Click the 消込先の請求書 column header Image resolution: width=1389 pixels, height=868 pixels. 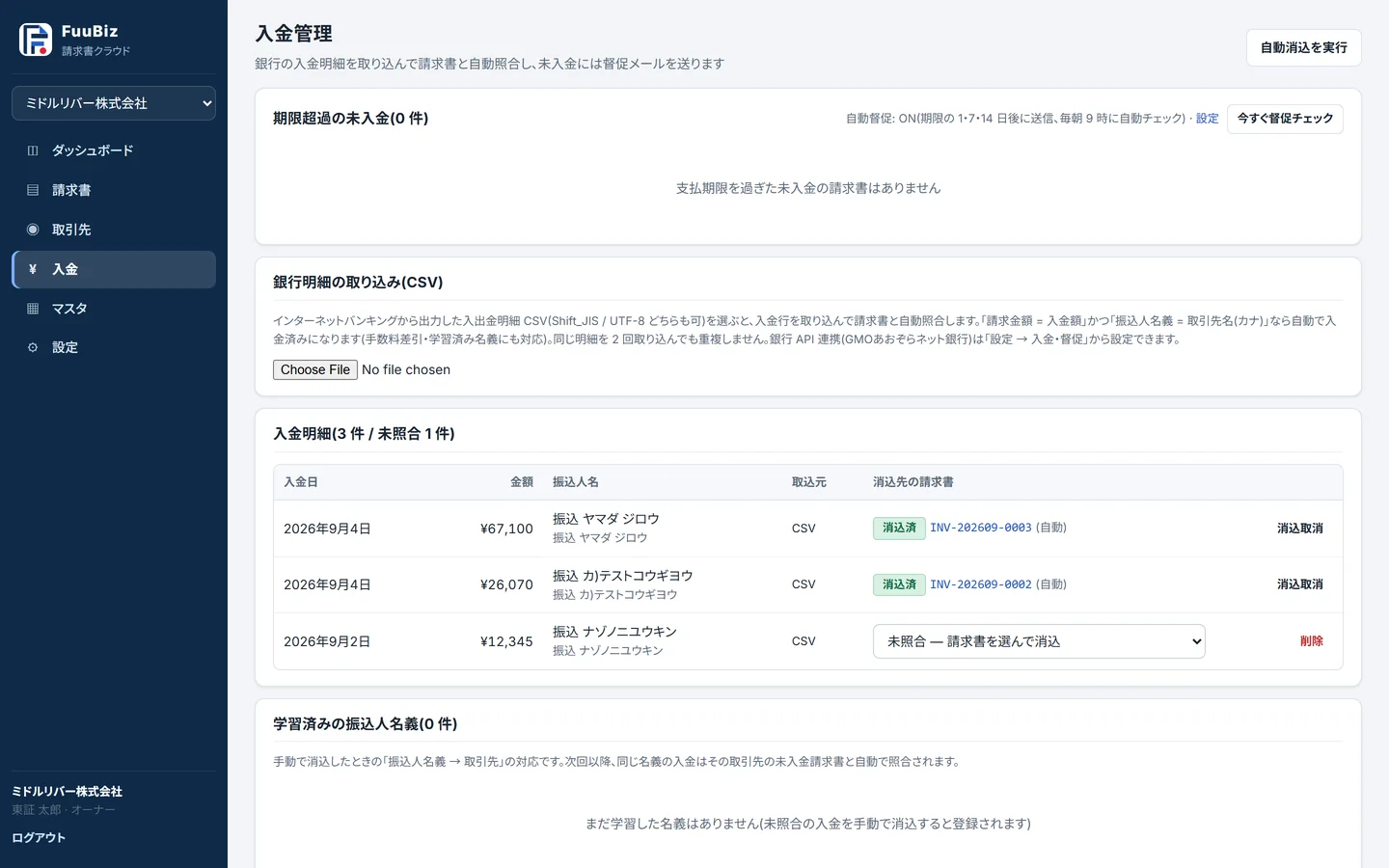(913, 482)
